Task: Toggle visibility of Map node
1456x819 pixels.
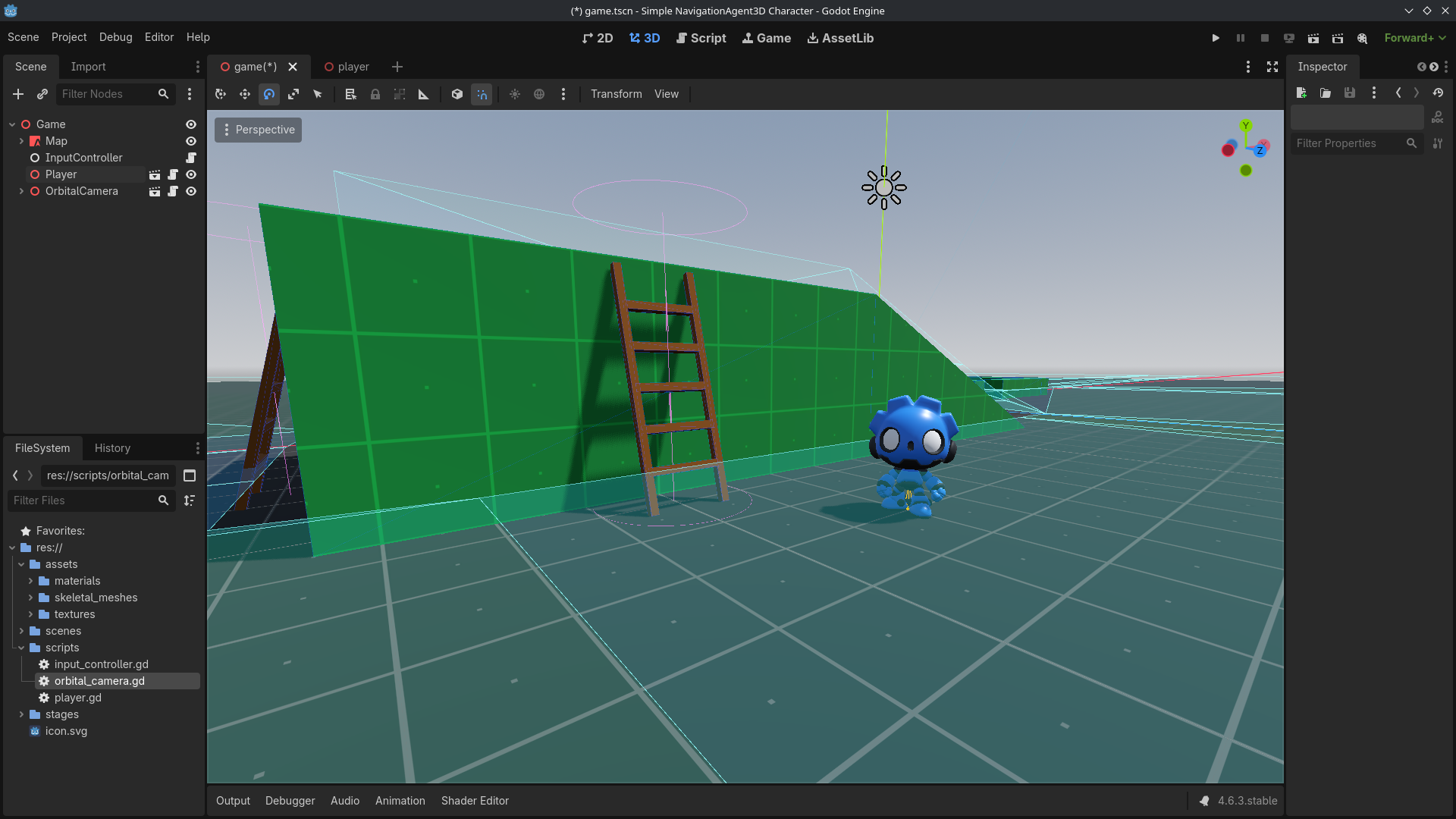Action: (x=191, y=141)
